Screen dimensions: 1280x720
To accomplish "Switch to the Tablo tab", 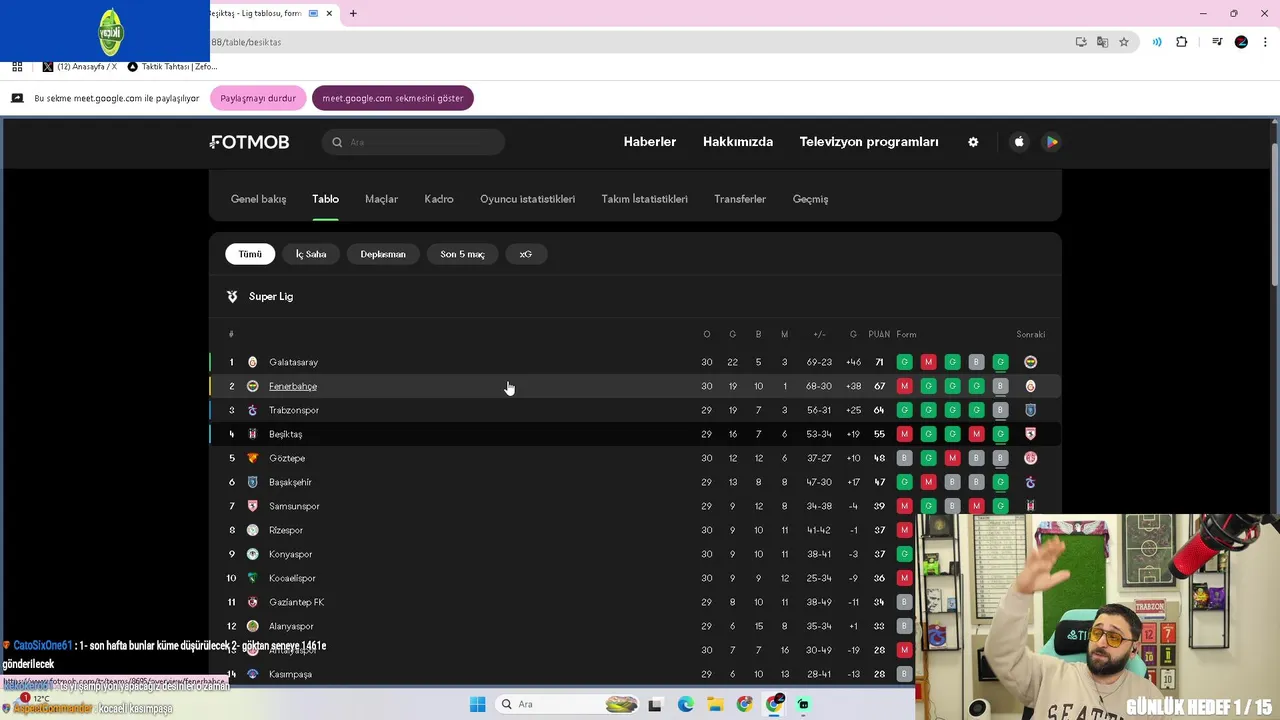I will [325, 199].
